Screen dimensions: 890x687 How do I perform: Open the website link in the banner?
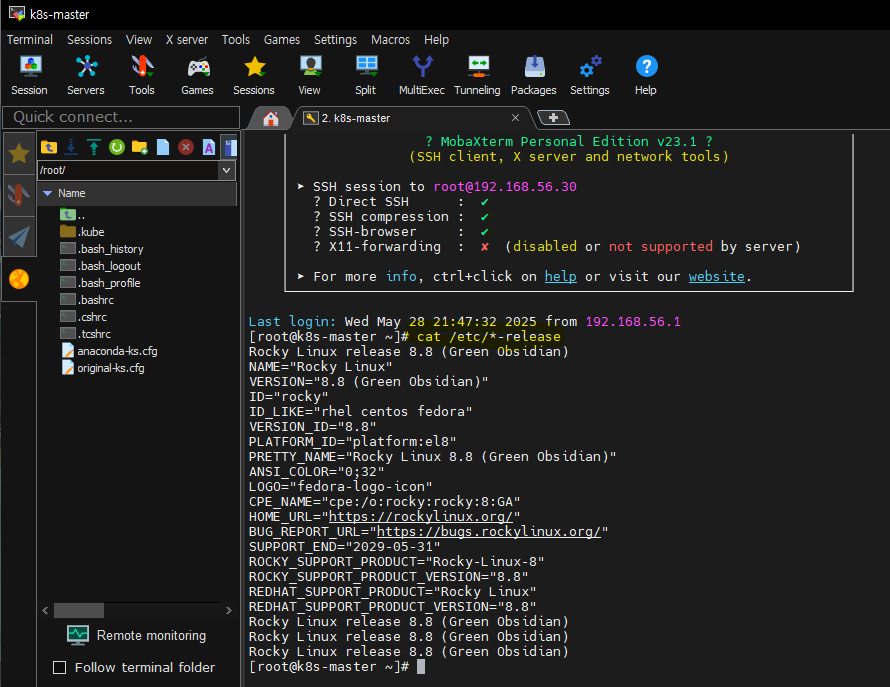(716, 276)
